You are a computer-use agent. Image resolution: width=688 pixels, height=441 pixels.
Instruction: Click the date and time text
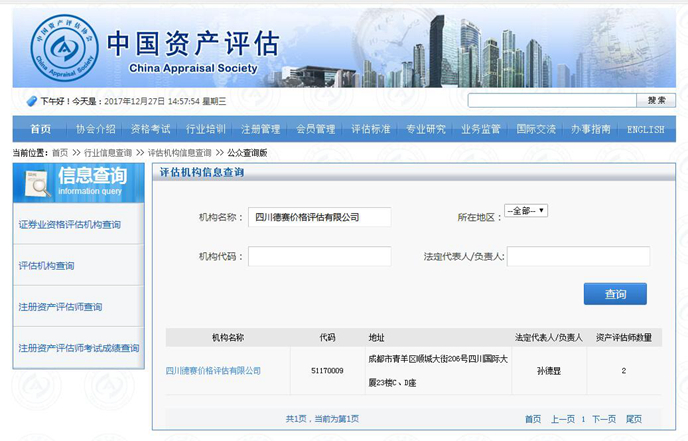165,101
